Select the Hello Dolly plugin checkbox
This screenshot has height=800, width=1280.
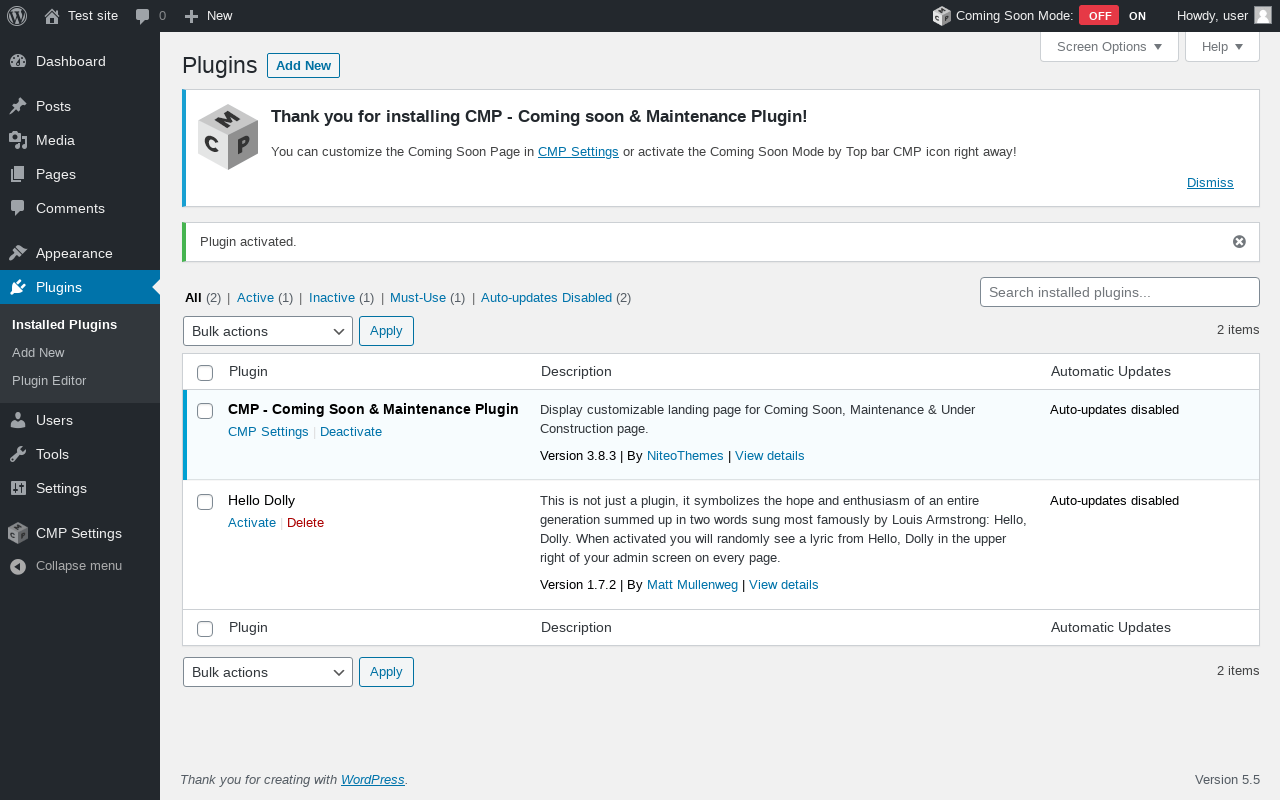click(x=205, y=502)
